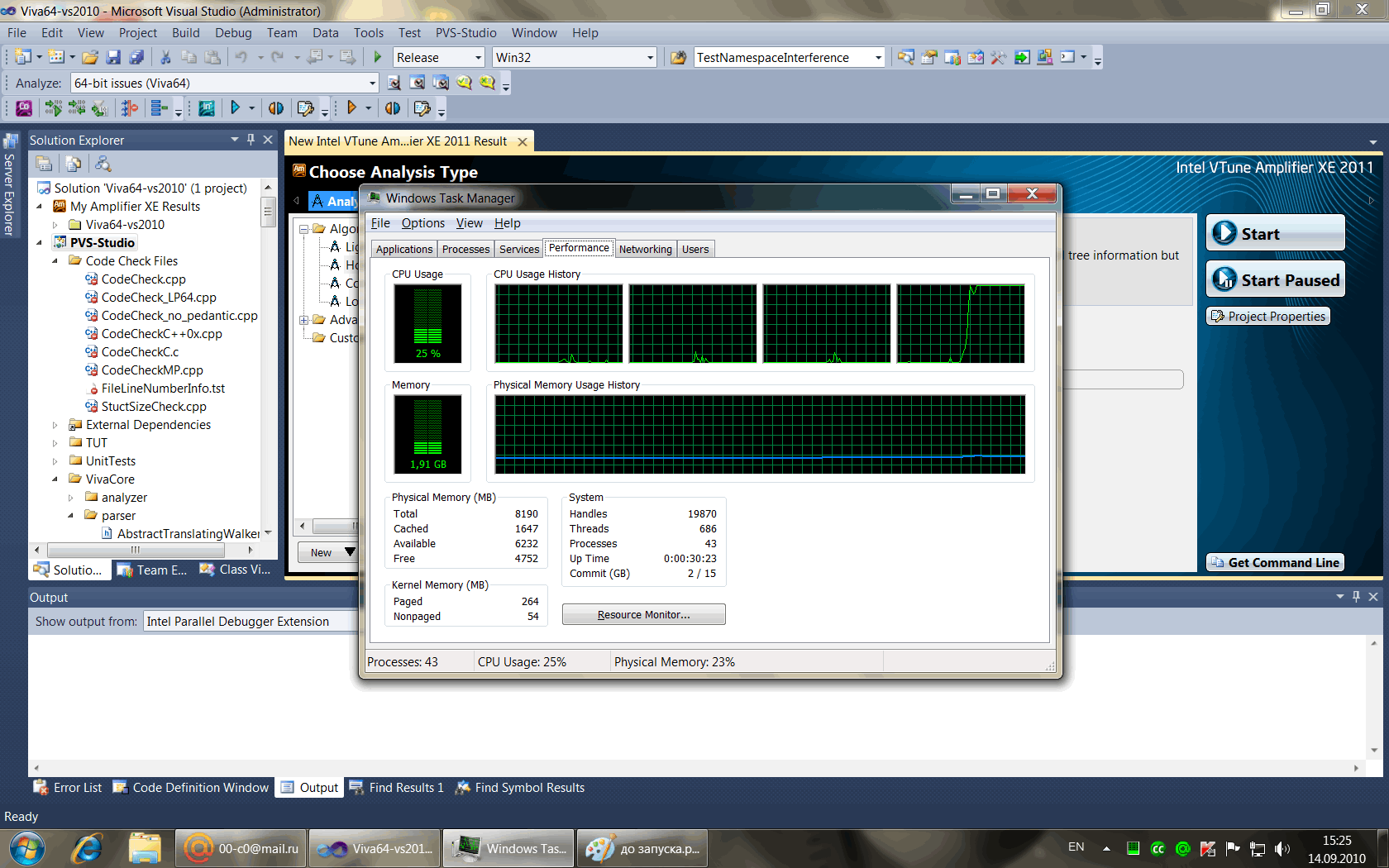Click the blue play profiling arrow
The width and height of the screenshot is (1389, 868).
[x=236, y=107]
